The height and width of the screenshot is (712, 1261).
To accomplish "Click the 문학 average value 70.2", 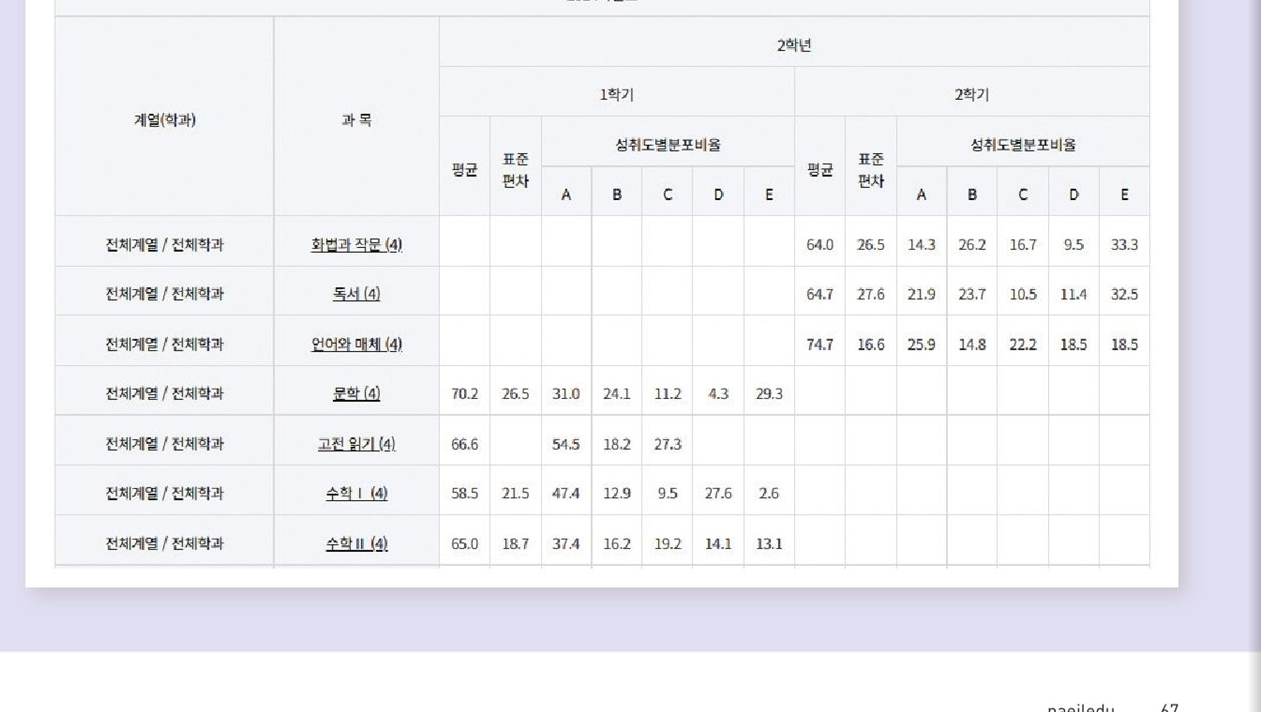I will (464, 394).
